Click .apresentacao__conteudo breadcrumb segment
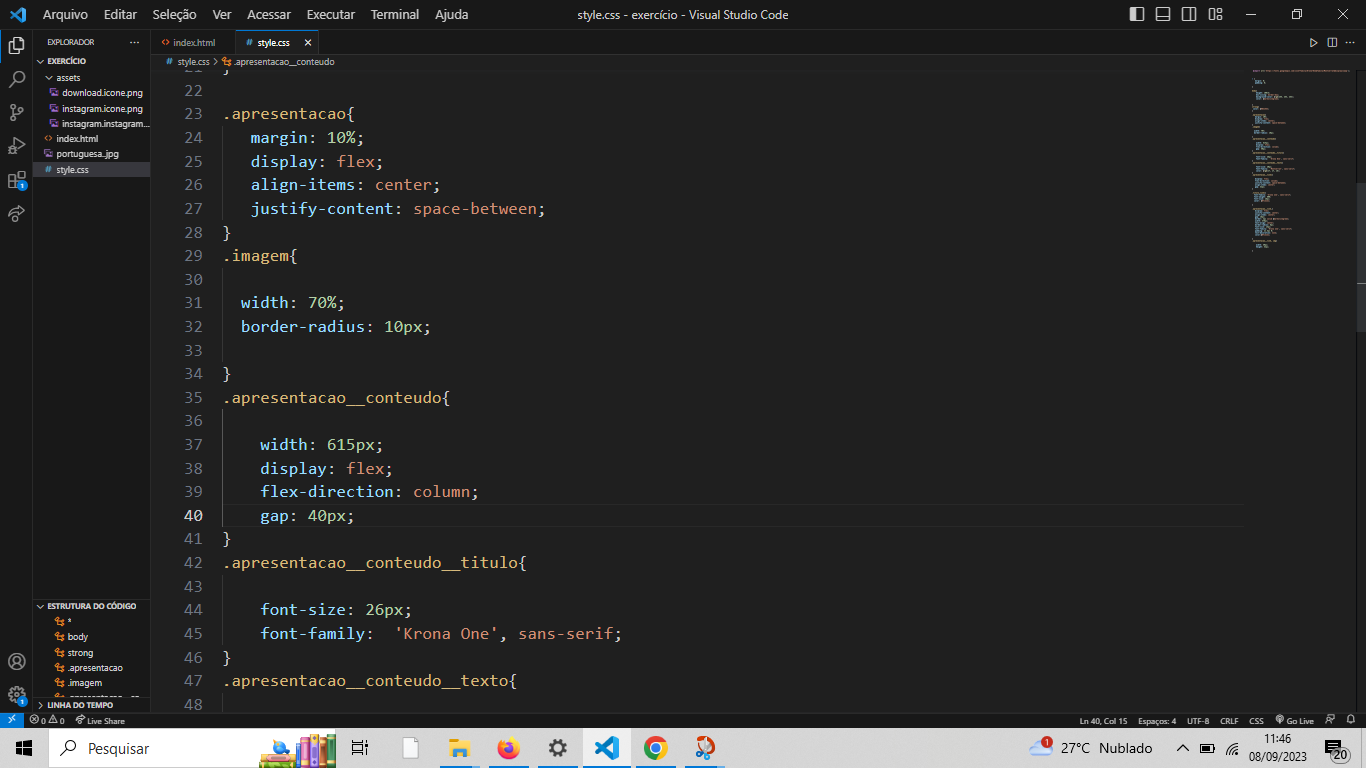The image size is (1366, 768). [278, 62]
